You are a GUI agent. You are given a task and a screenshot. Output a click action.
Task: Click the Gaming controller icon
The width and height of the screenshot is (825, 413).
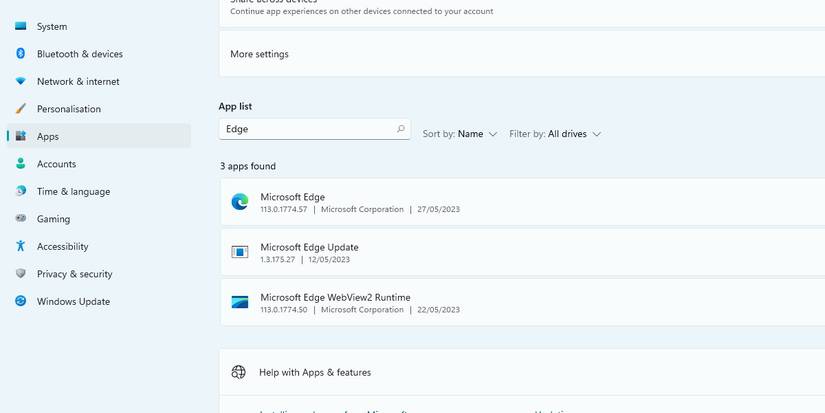[x=20, y=219]
